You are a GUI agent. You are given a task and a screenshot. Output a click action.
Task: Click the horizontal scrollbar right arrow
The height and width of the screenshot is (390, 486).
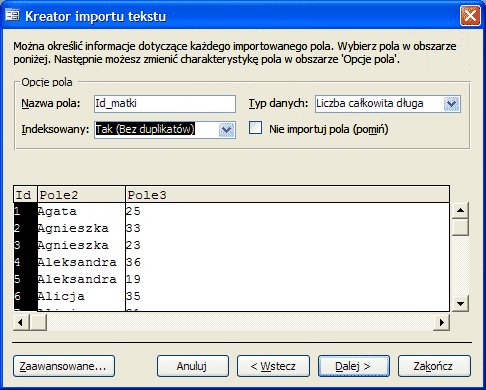coord(442,322)
